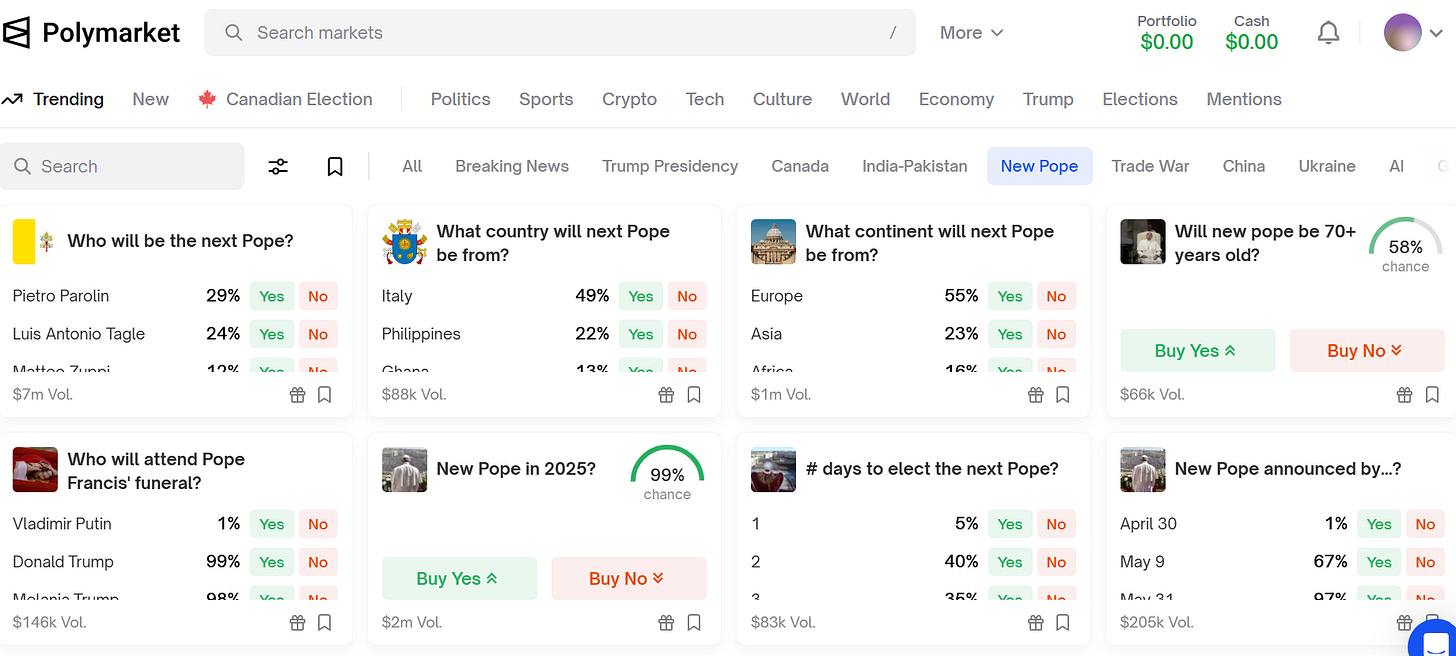This screenshot has height=656, width=1456.
Task: Open 'New Pope announced by...?' title
Action: tap(1288, 469)
